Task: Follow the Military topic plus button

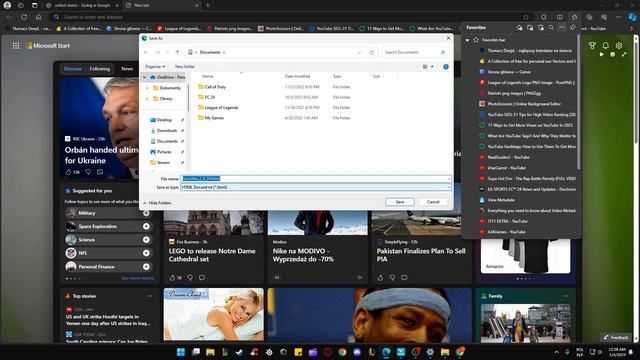Action: [146, 213]
